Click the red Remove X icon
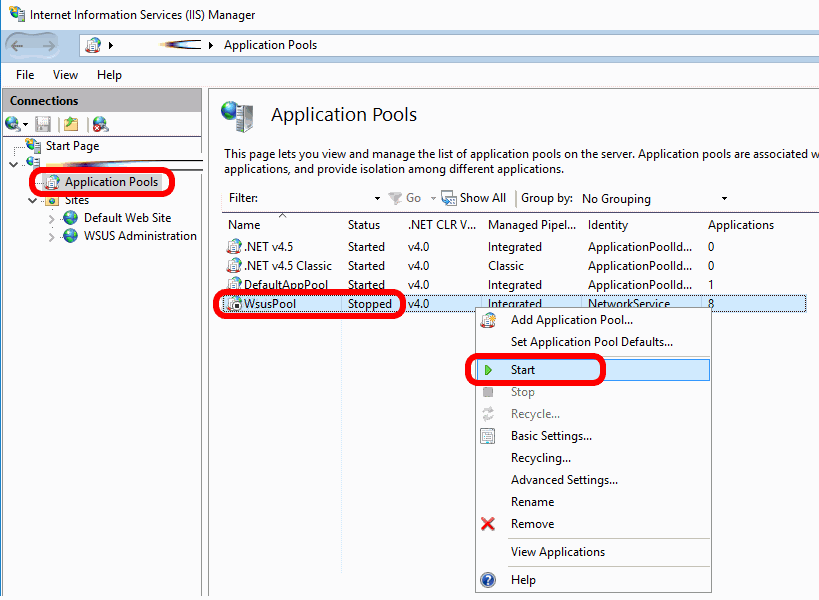Viewport: 819px width, 600px height. pyautogui.click(x=488, y=524)
